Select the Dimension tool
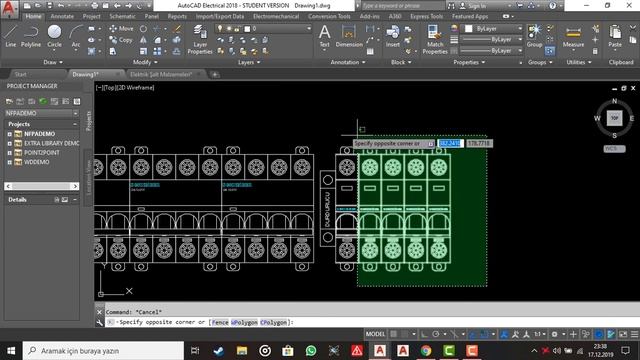This screenshot has width=640, height=360. 349,36
